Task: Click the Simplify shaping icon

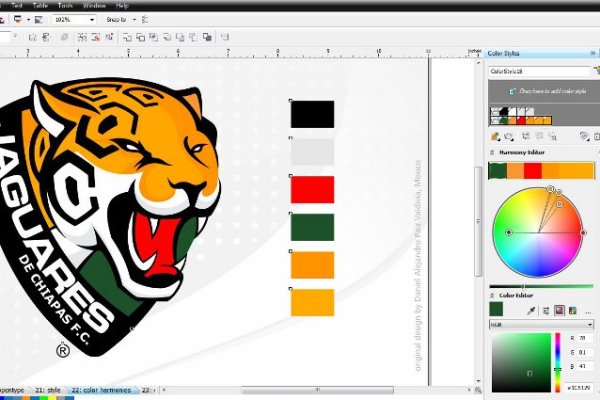Action: click(x=167, y=37)
